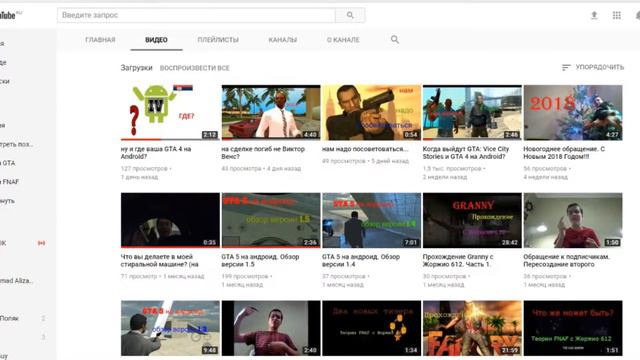Switch to the ГЛАВНАЯ tab

tap(100, 40)
